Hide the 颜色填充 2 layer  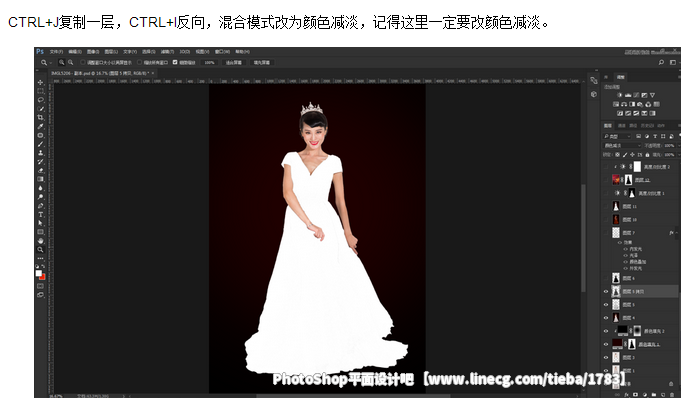click(x=606, y=331)
